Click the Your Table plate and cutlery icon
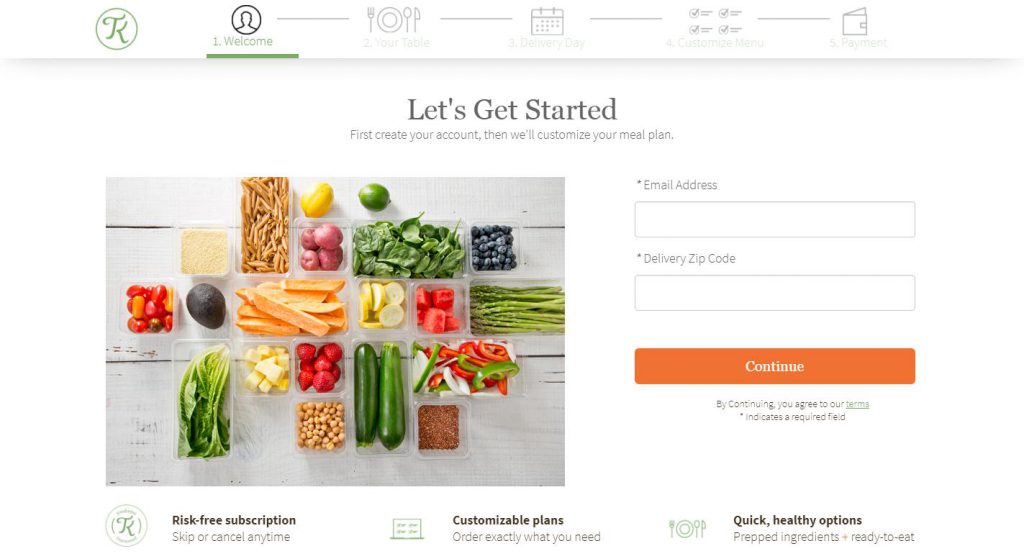Image resolution: width=1024 pixels, height=559 pixels. point(393,20)
